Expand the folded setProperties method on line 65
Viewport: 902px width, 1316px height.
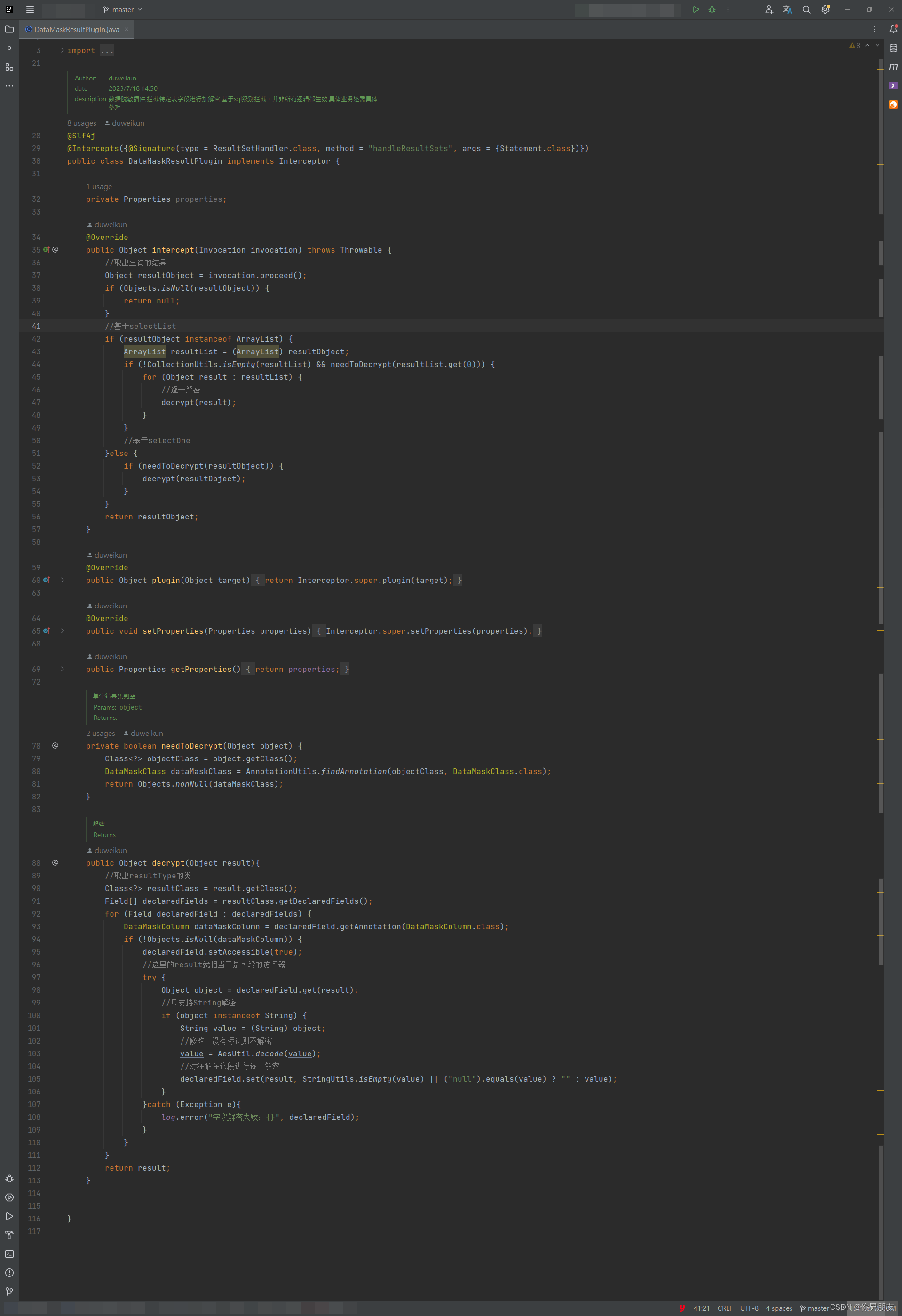pyautogui.click(x=62, y=631)
